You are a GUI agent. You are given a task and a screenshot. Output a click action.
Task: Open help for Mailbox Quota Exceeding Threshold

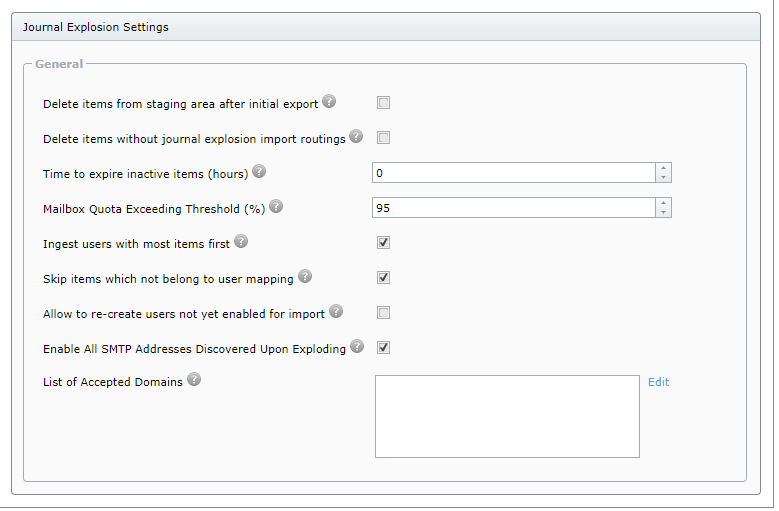click(x=276, y=207)
